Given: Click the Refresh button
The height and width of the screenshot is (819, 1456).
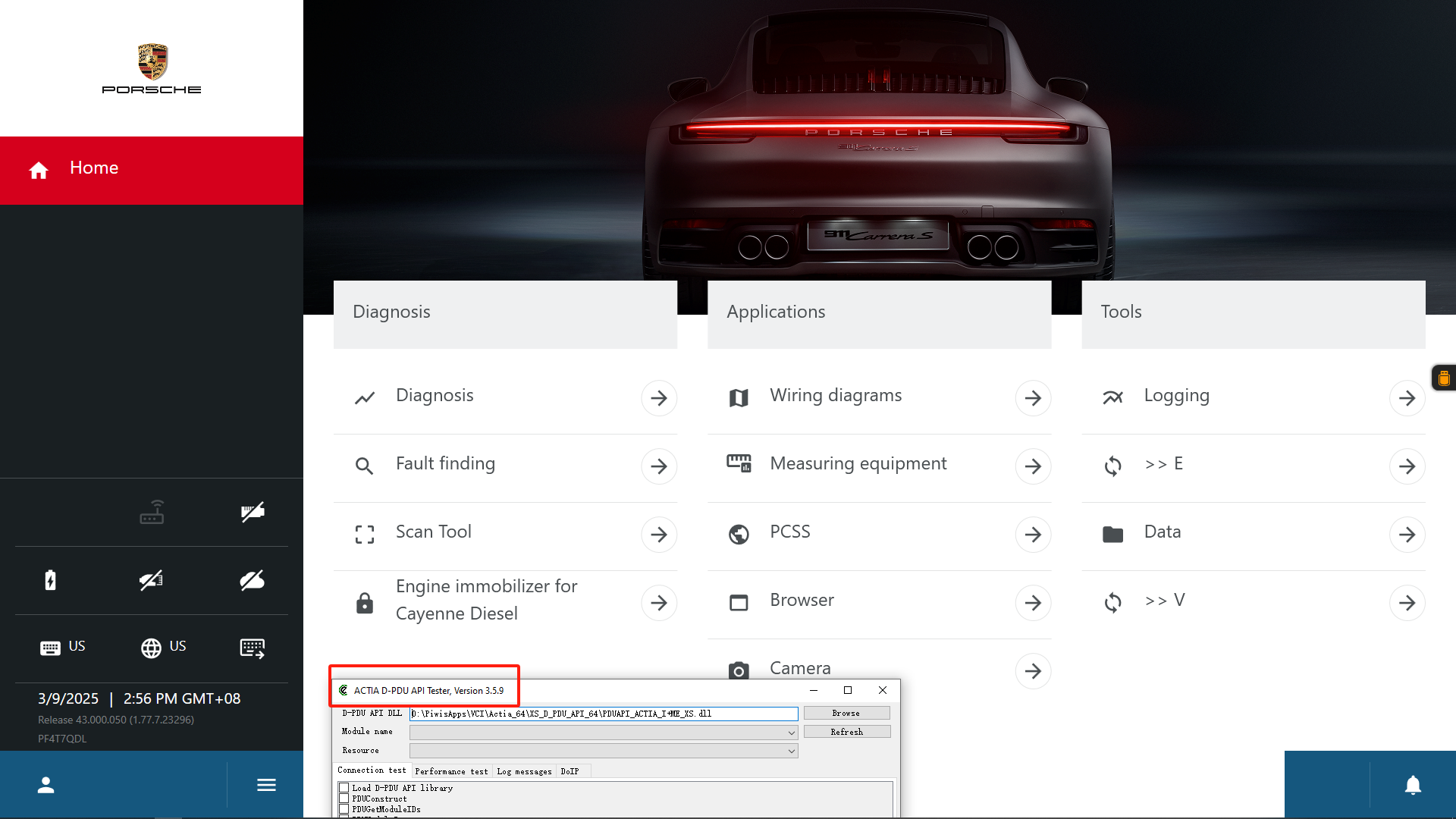Looking at the screenshot, I should pyautogui.click(x=846, y=732).
